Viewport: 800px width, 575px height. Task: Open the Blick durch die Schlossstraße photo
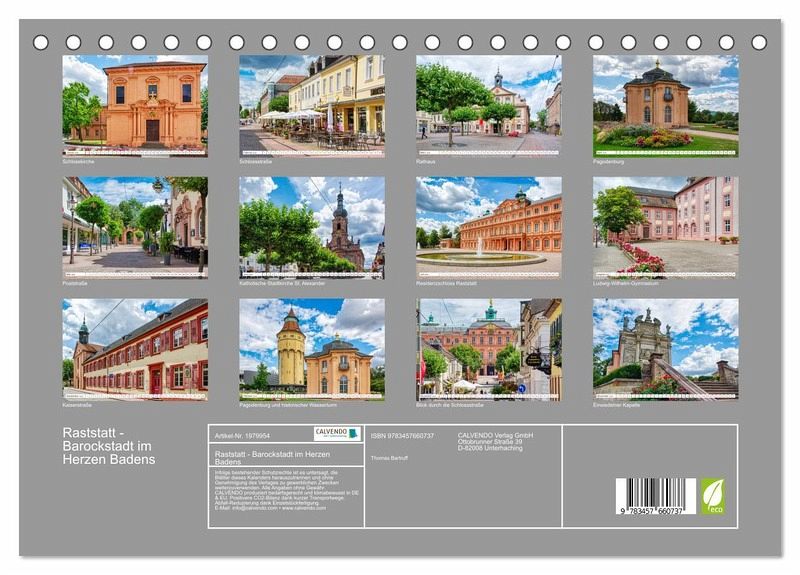(488, 347)
